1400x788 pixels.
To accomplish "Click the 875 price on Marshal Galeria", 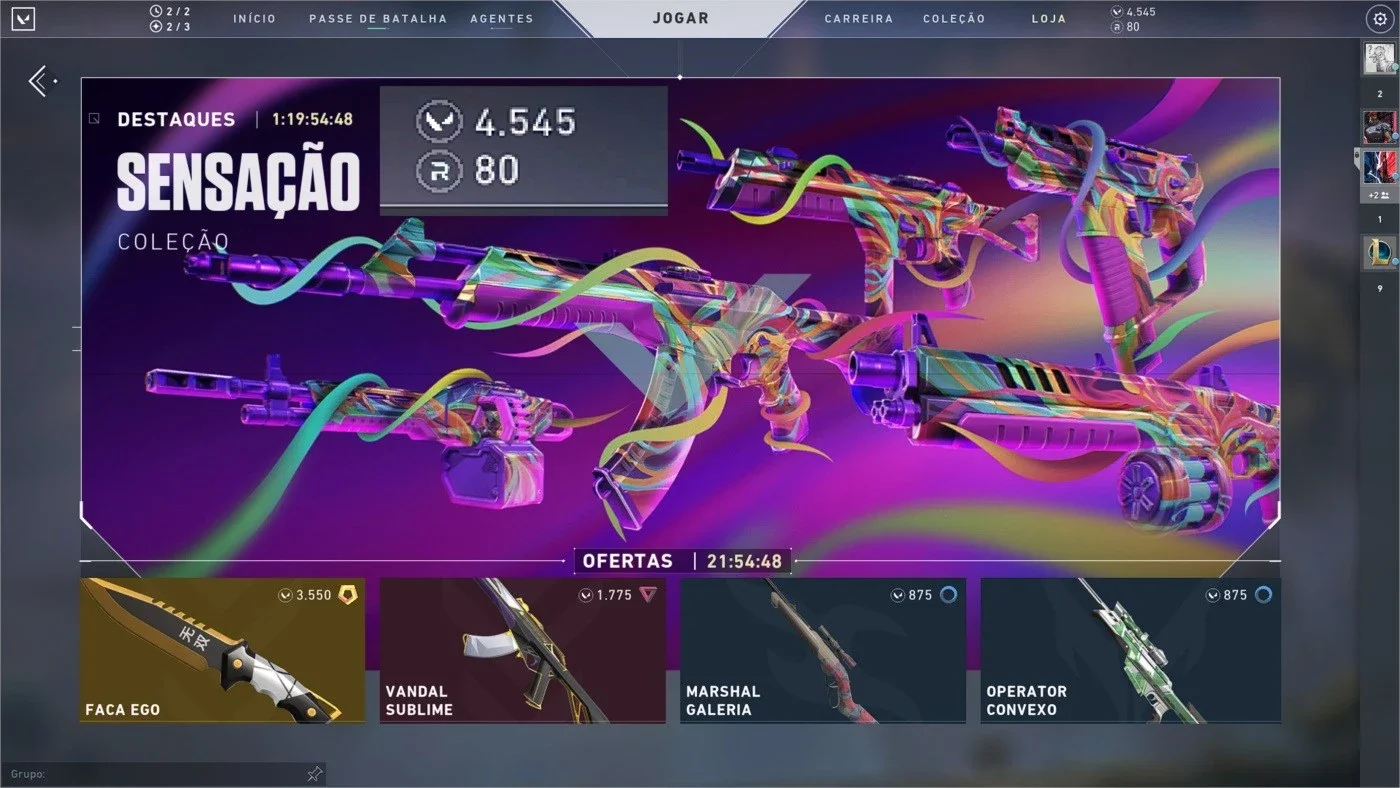I will (x=920, y=595).
